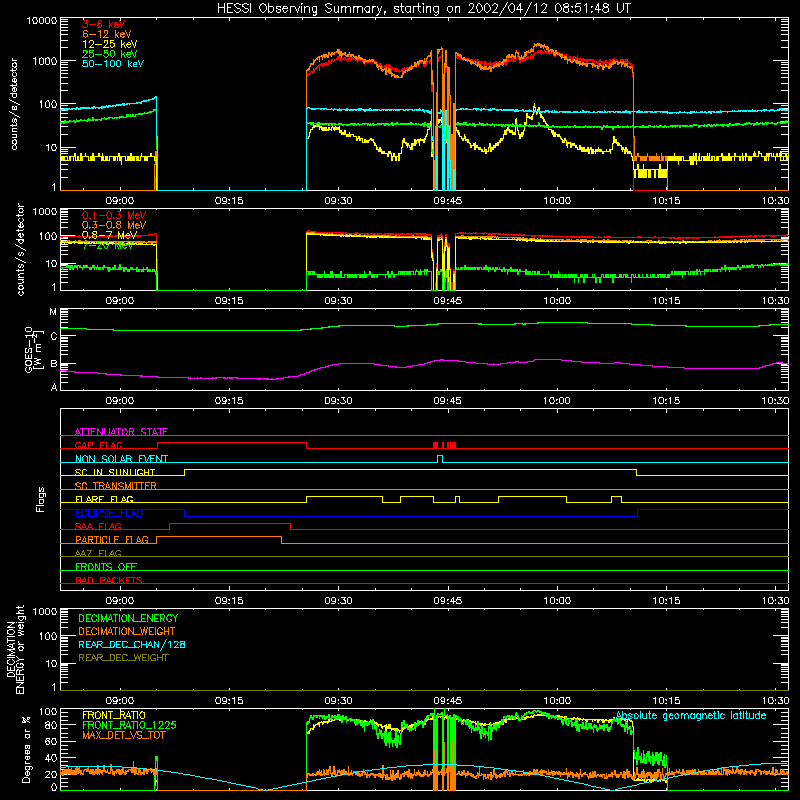Select the 'B' class tick in GOES panel
Image resolution: width=800 pixels, height=800 pixels.
pyautogui.click(x=54, y=364)
